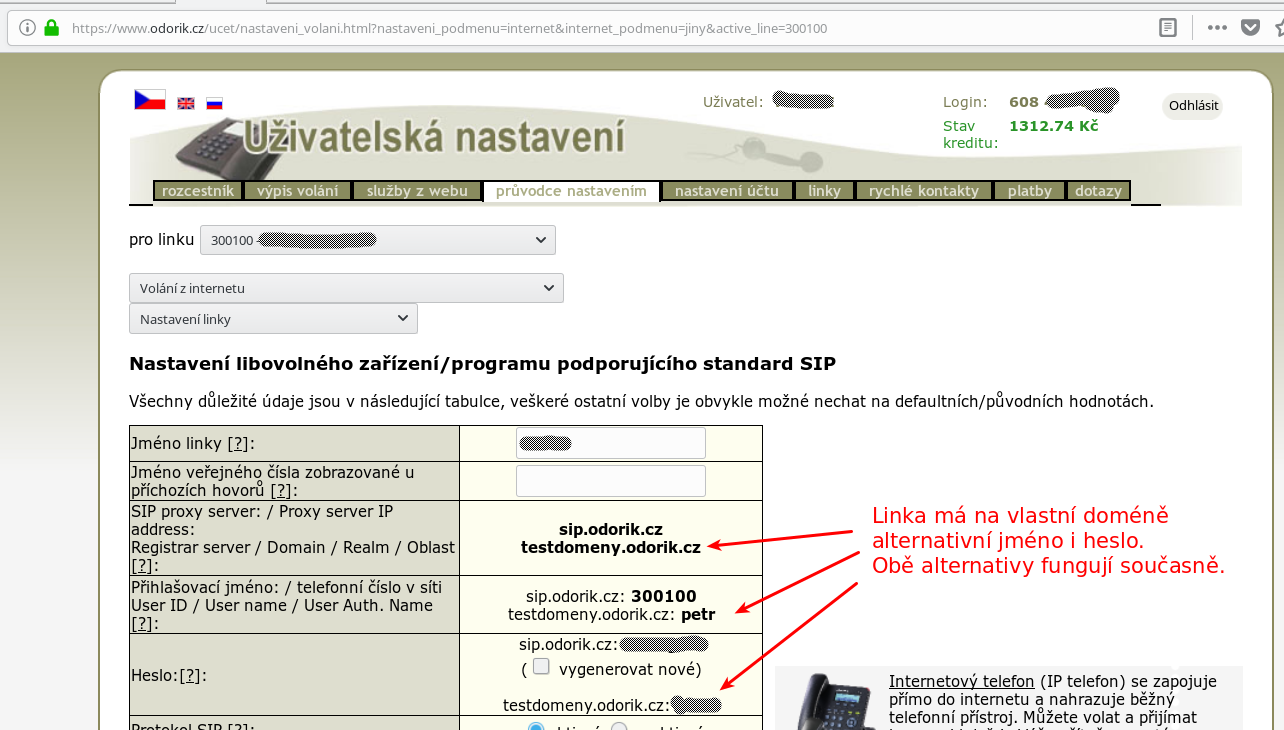Toggle reader view icon in address bar

click(x=1168, y=28)
